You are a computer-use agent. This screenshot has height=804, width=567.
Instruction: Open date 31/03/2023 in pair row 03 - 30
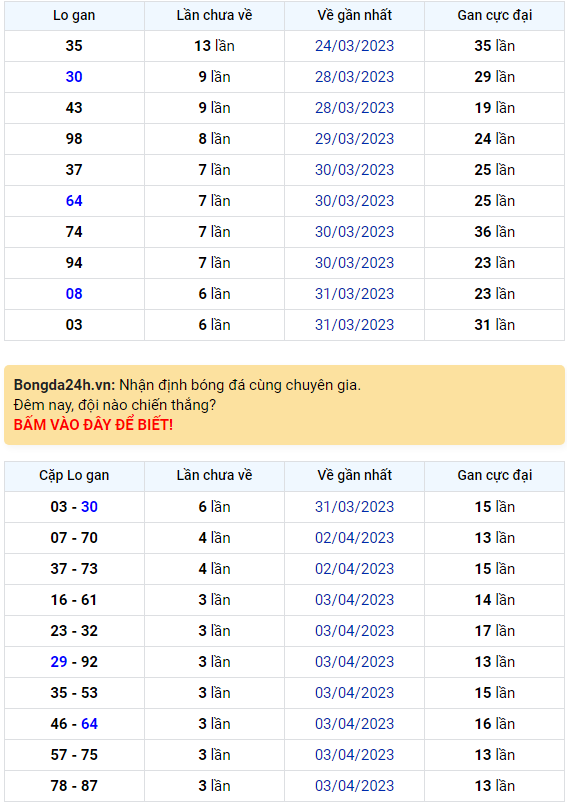[354, 507]
